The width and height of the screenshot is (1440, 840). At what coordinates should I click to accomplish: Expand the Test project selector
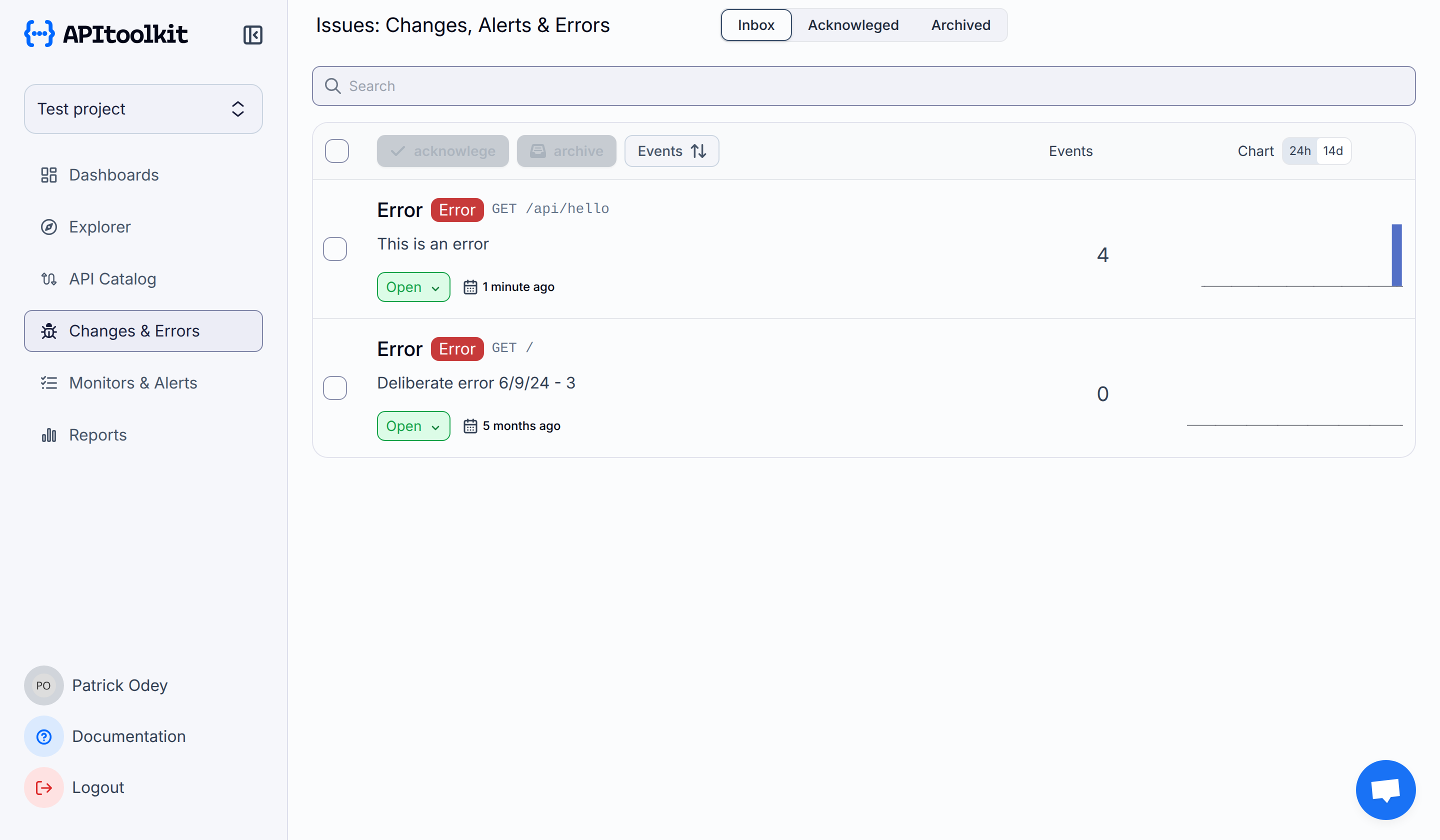[x=143, y=109]
